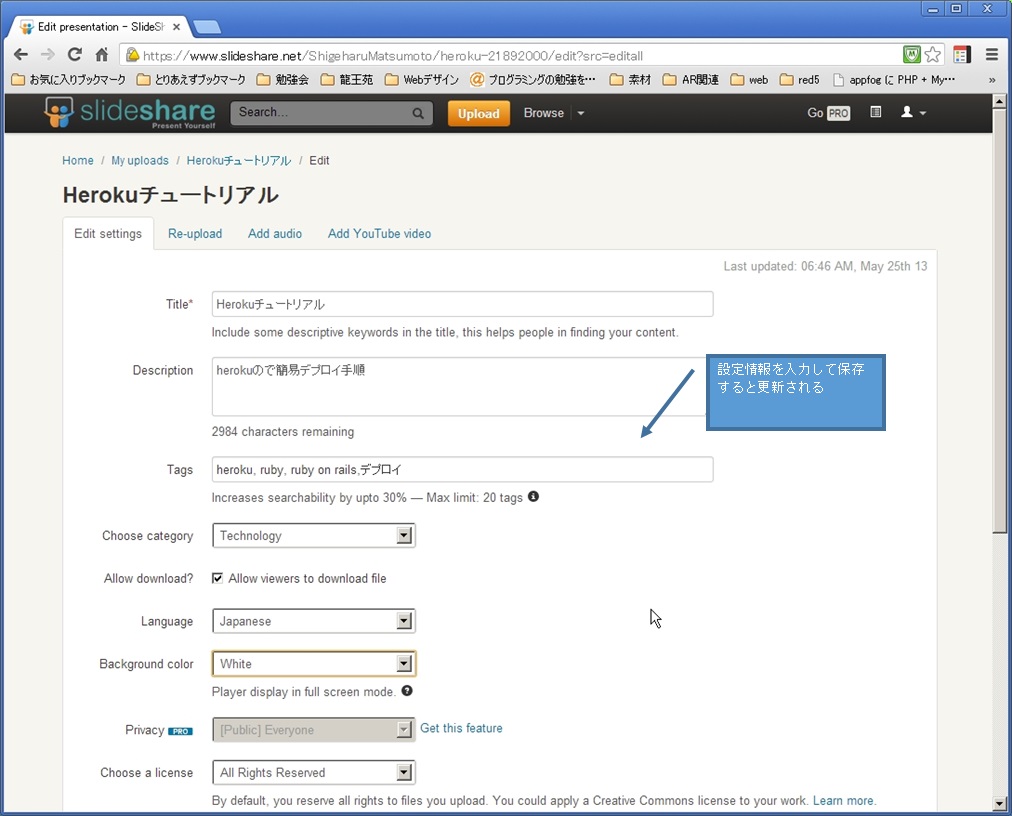Click the search magnifier icon
Image resolution: width=1012 pixels, height=816 pixels.
[x=418, y=114]
